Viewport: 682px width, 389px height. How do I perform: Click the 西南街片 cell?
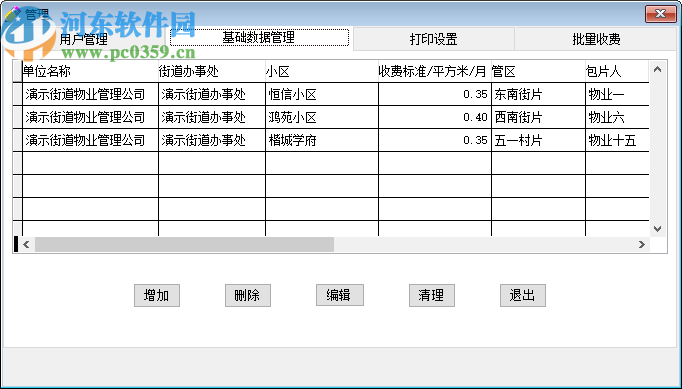coord(538,117)
